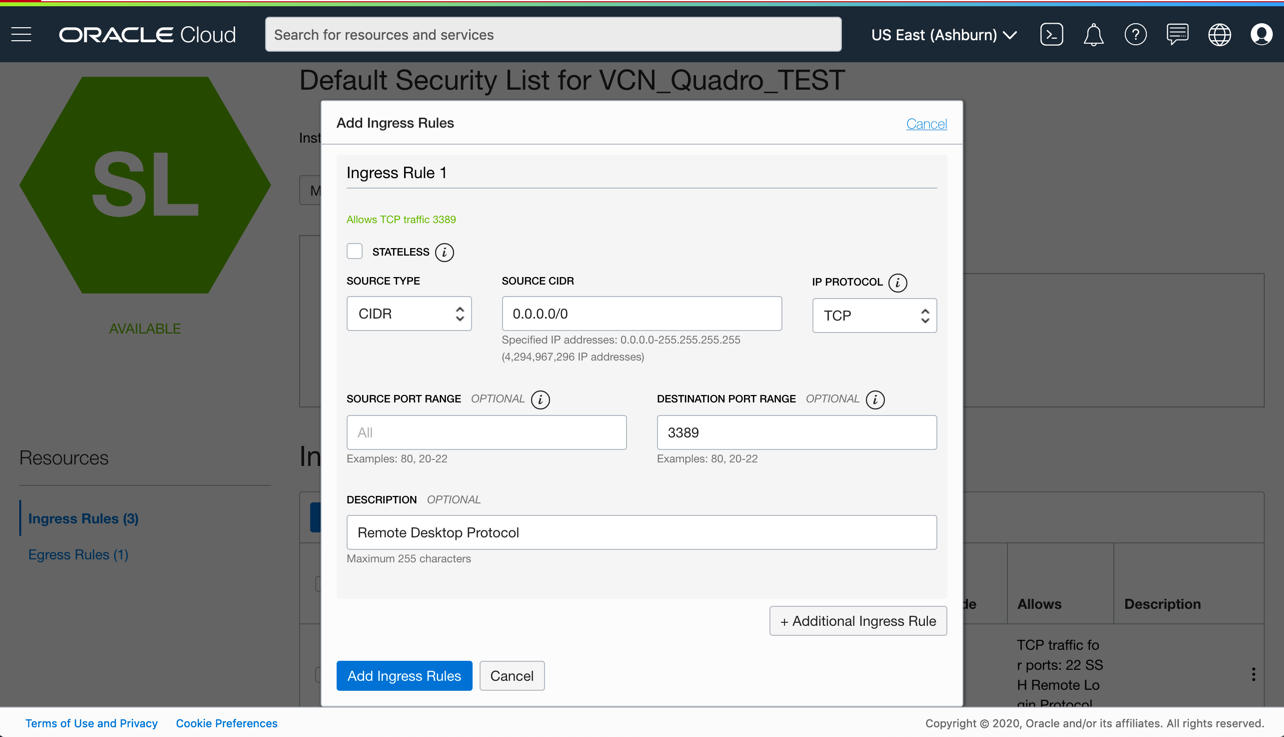Open the notifications bell
The width and height of the screenshot is (1284, 737).
click(x=1093, y=34)
